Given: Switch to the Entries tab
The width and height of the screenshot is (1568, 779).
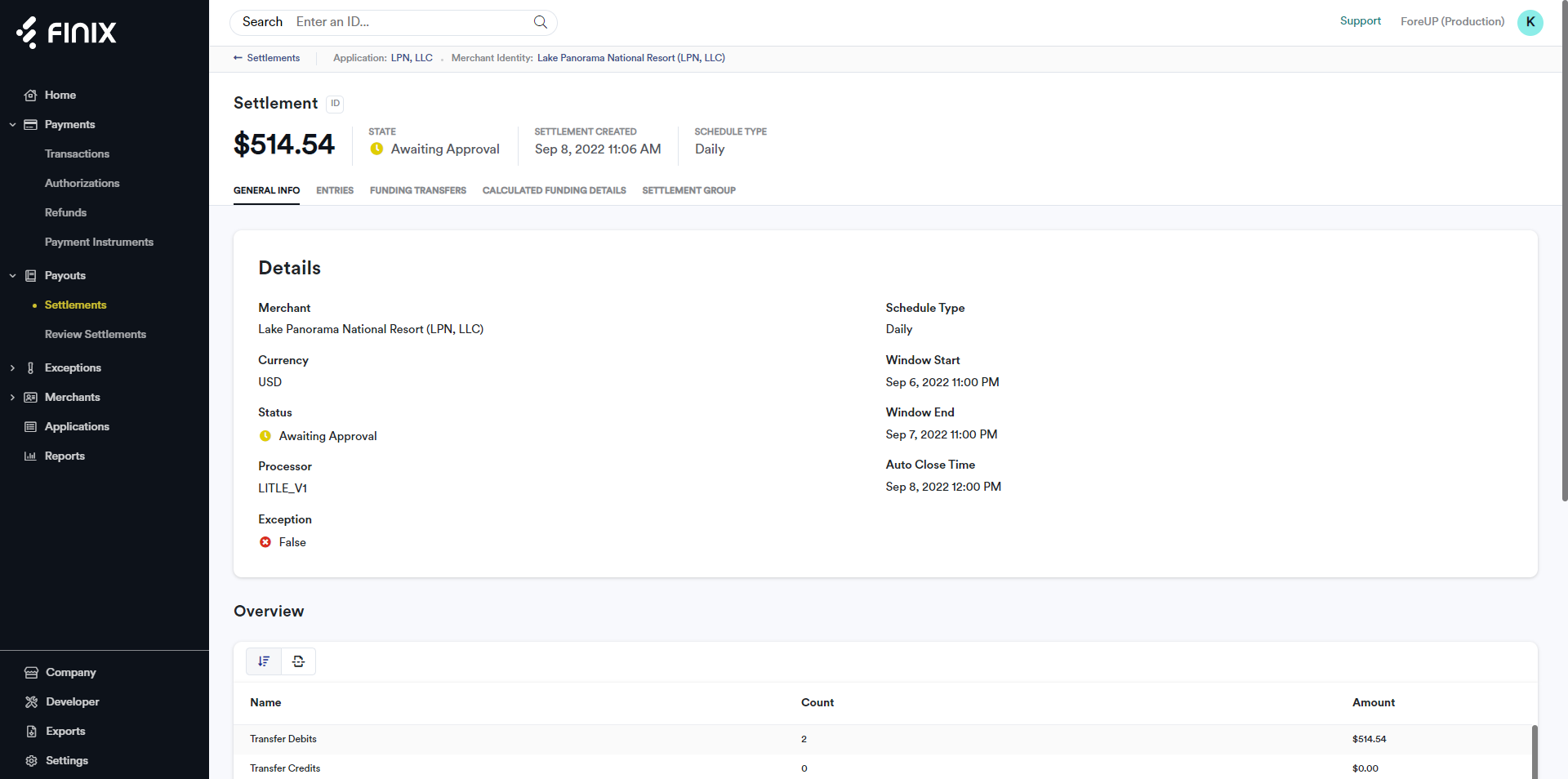Looking at the screenshot, I should 335,190.
